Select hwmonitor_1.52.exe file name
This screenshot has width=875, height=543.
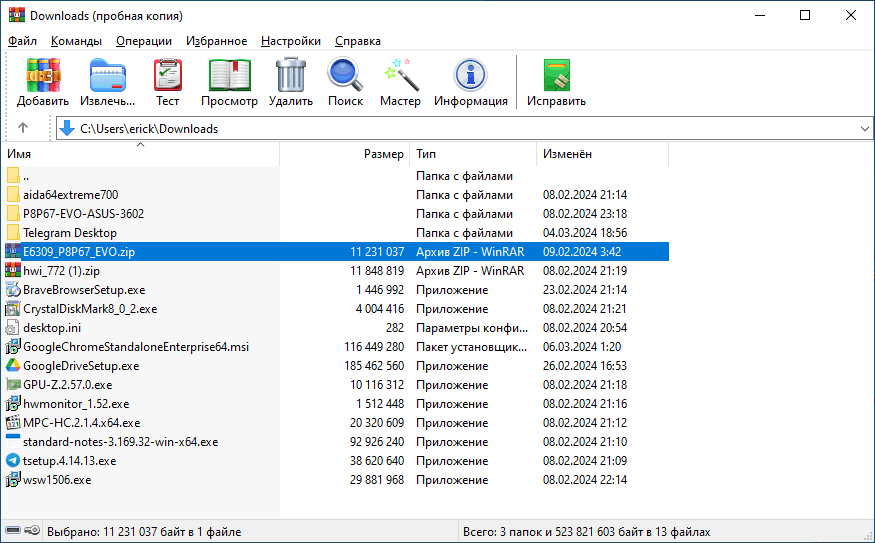click(x=76, y=403)
